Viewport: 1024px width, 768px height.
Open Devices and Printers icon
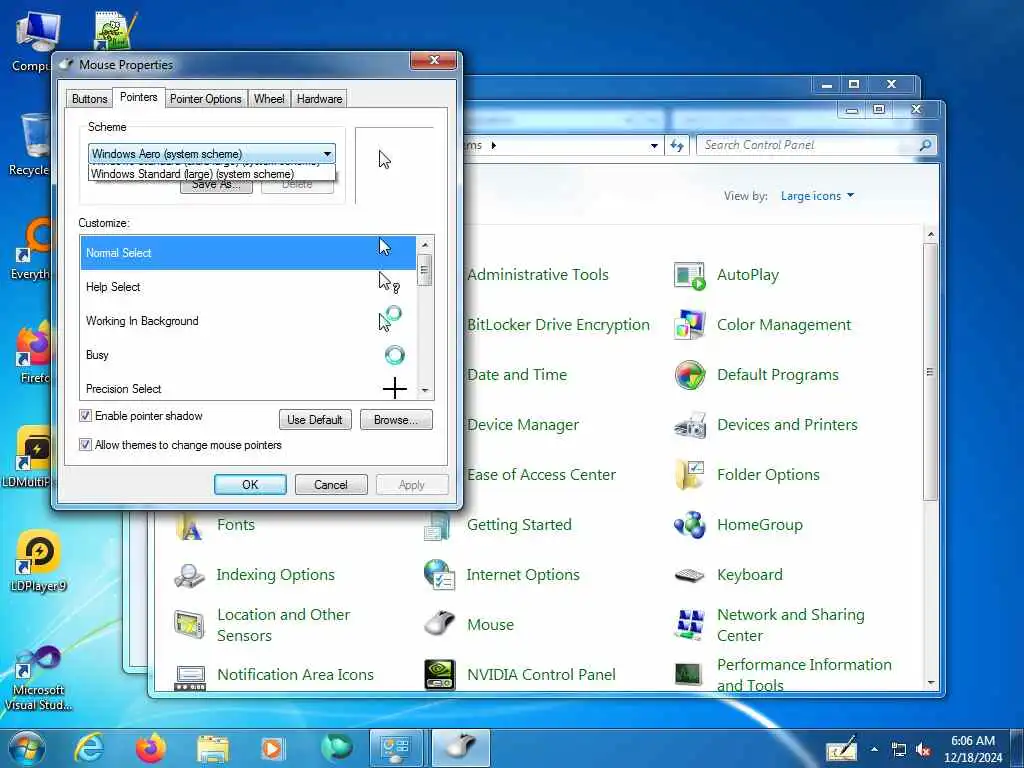click(x=689, y=425)
